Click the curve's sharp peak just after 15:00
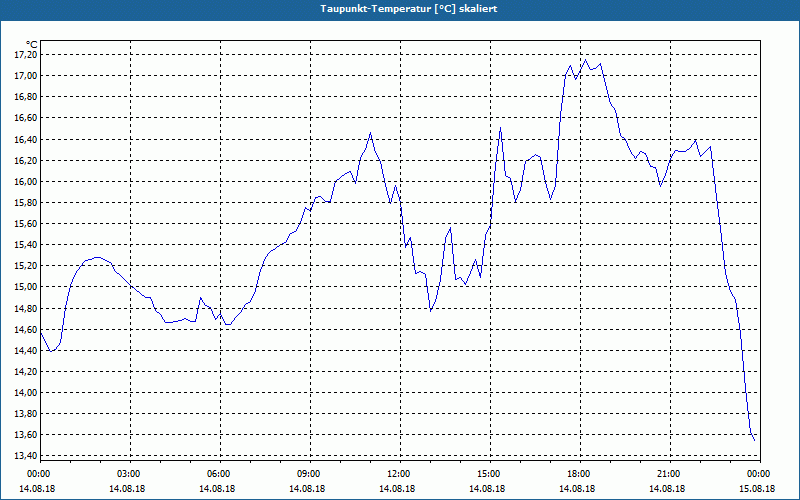The width and height of the screenshot is (800, 500). [501, 128]
